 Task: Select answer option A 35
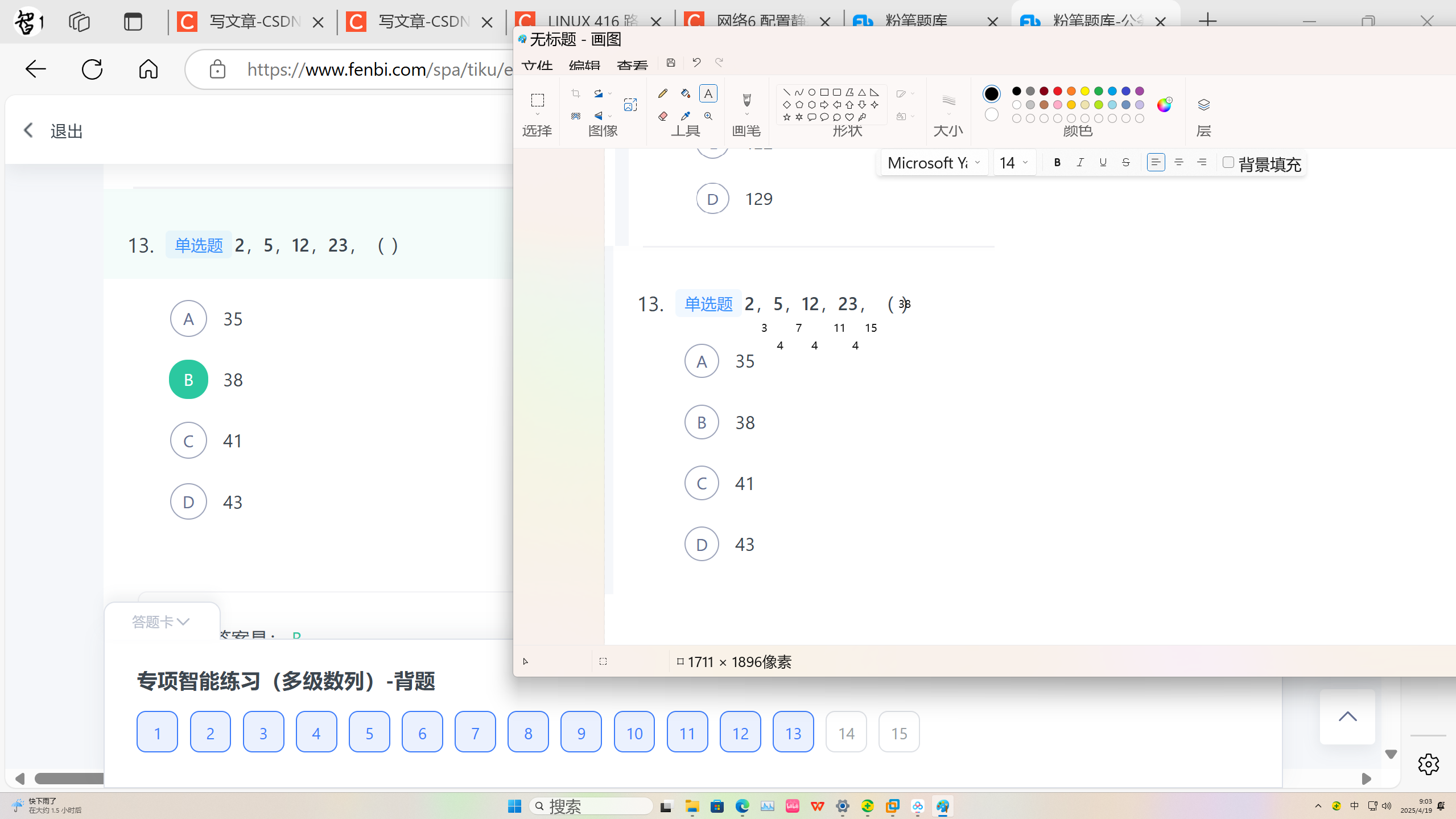pos(188,319)
